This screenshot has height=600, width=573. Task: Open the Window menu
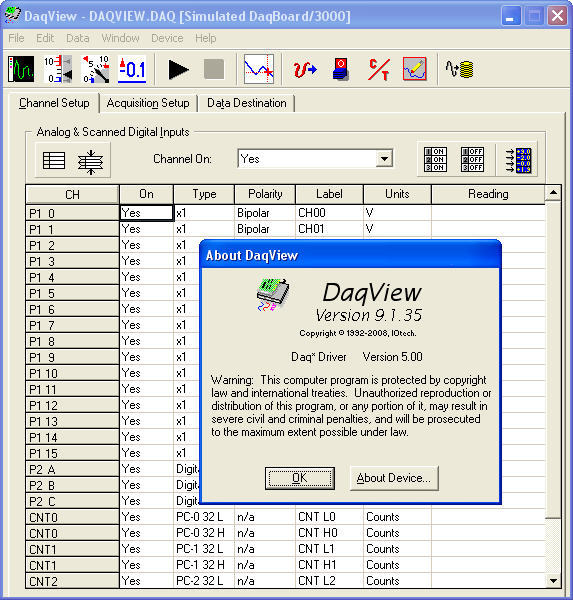[x=120, y=38]
